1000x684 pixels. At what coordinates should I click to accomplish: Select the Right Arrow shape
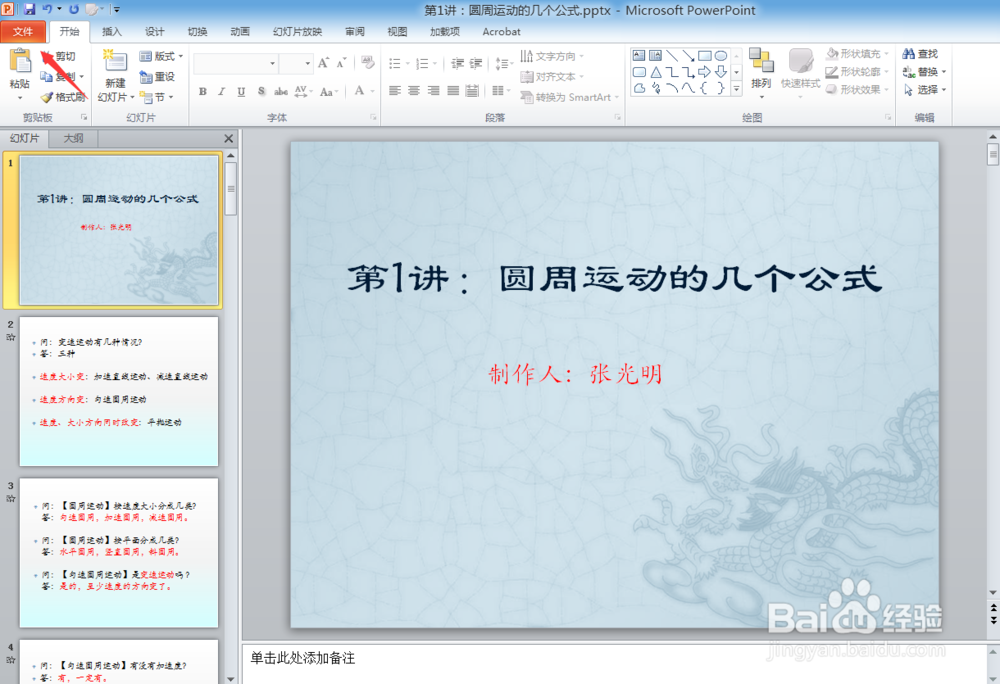[x=704, y=72]
